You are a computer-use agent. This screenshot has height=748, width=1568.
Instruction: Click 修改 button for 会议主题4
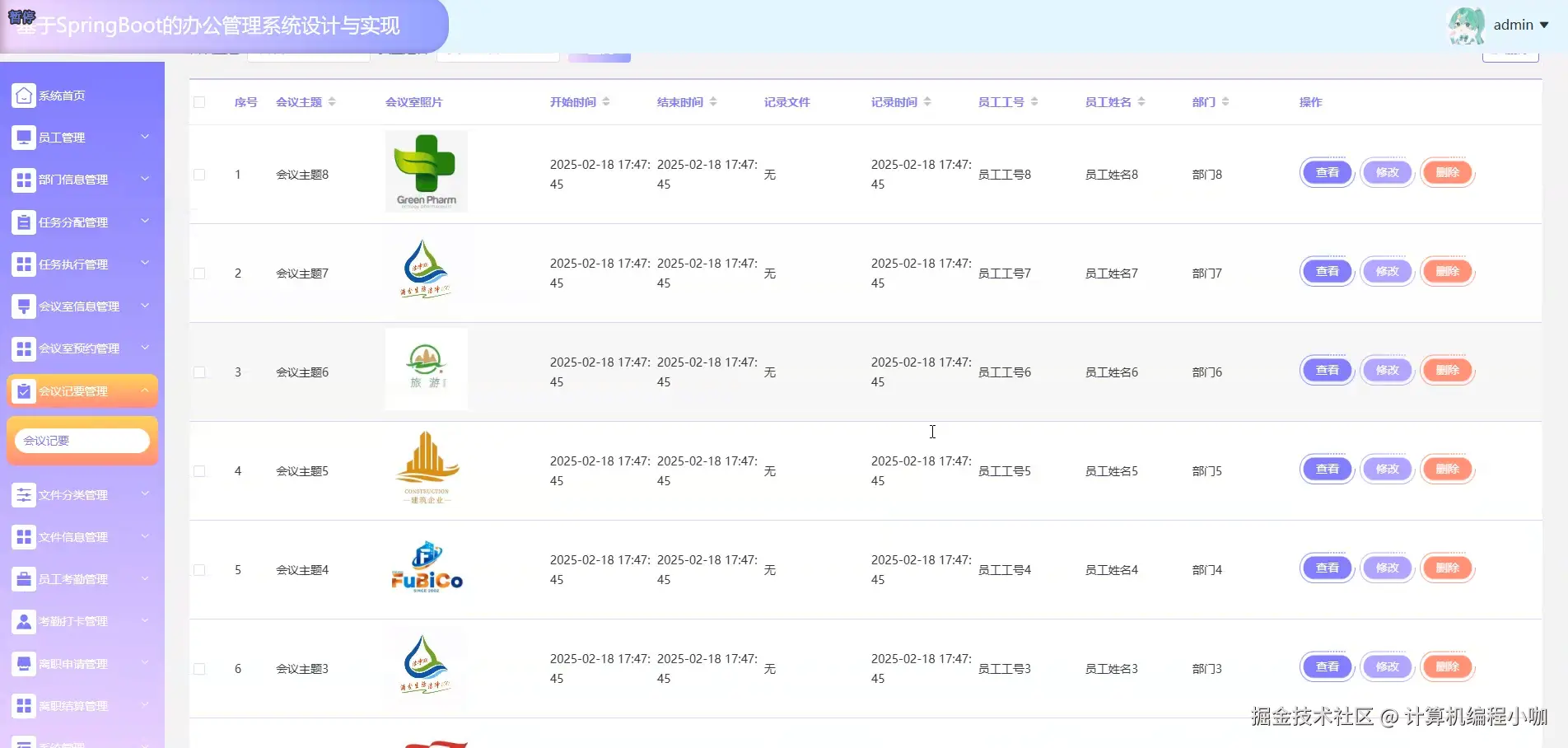tap(1388, 568)
